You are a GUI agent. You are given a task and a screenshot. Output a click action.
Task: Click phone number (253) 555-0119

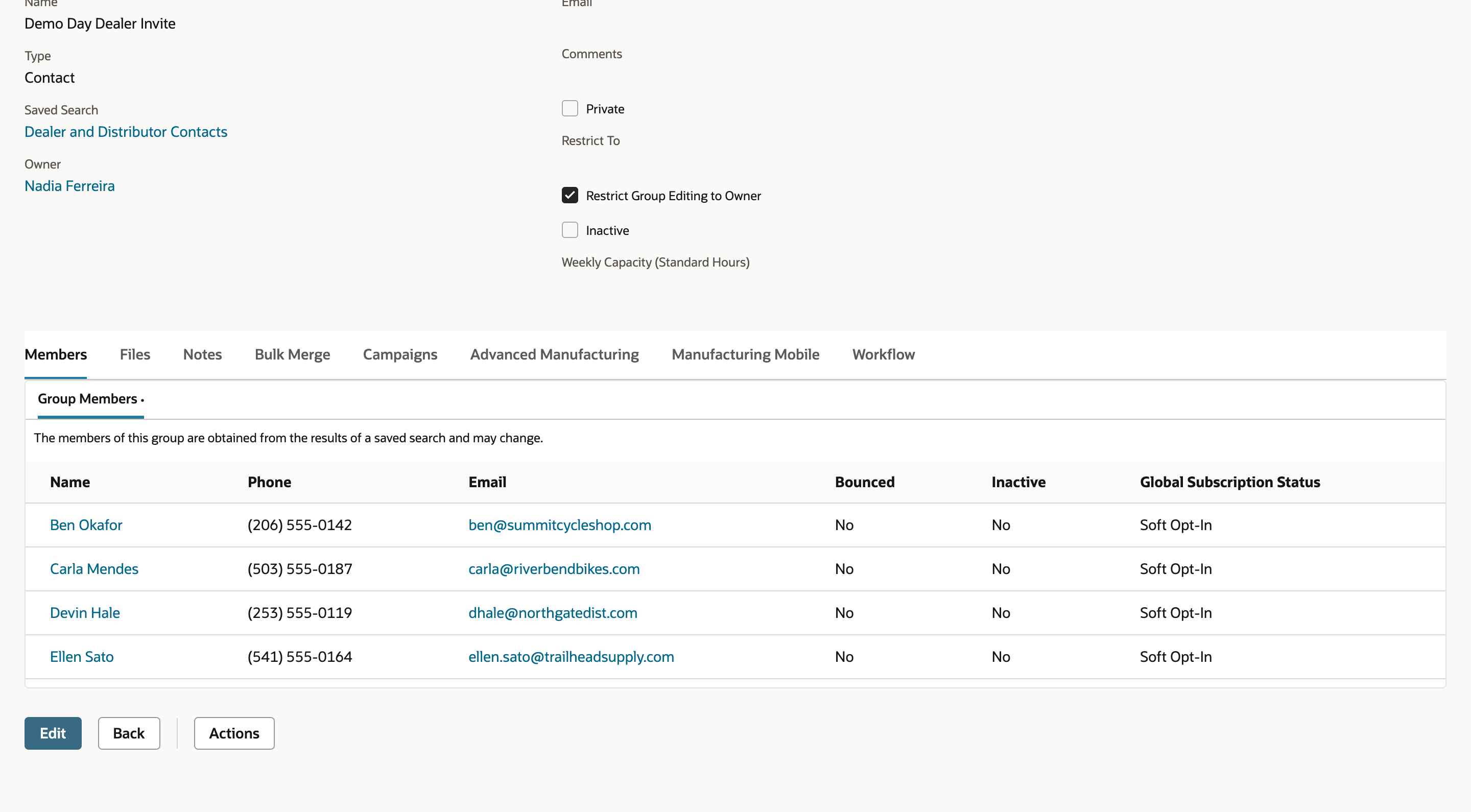click(300, 613)
